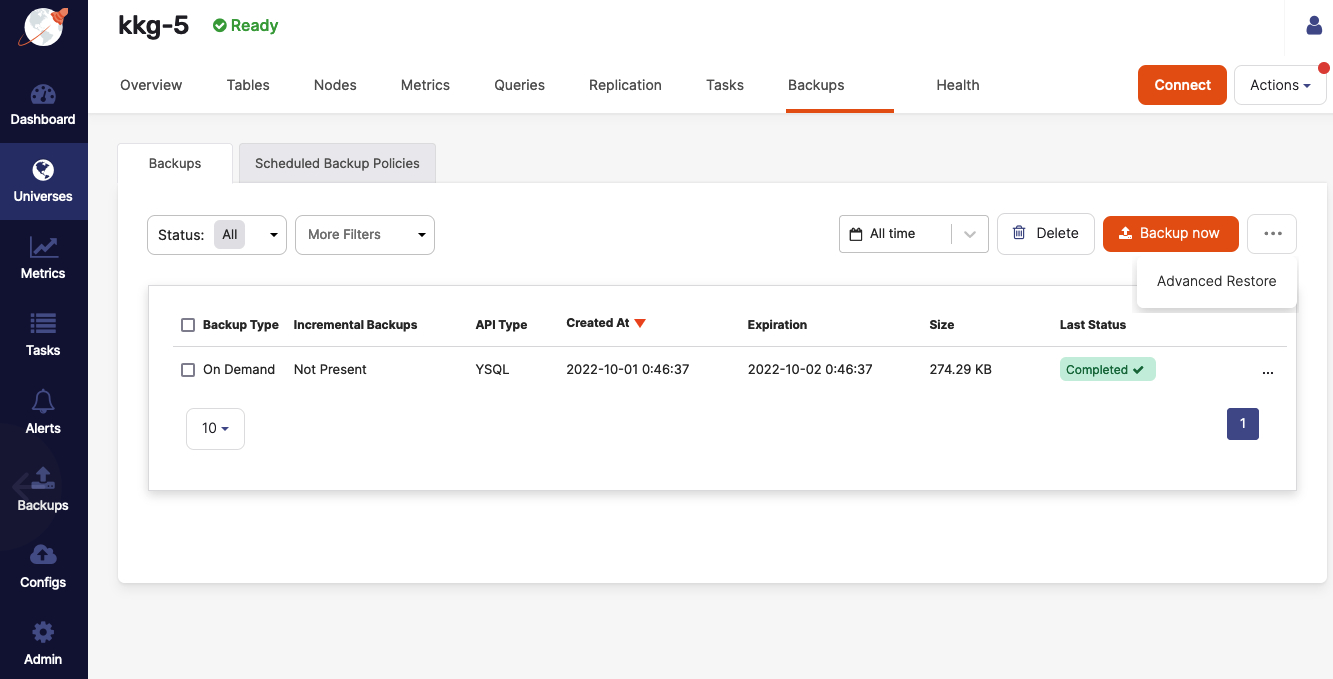This screenshot has width=1333, height=679.
Task: Click the Backup now button
Action: point(1170,234)
